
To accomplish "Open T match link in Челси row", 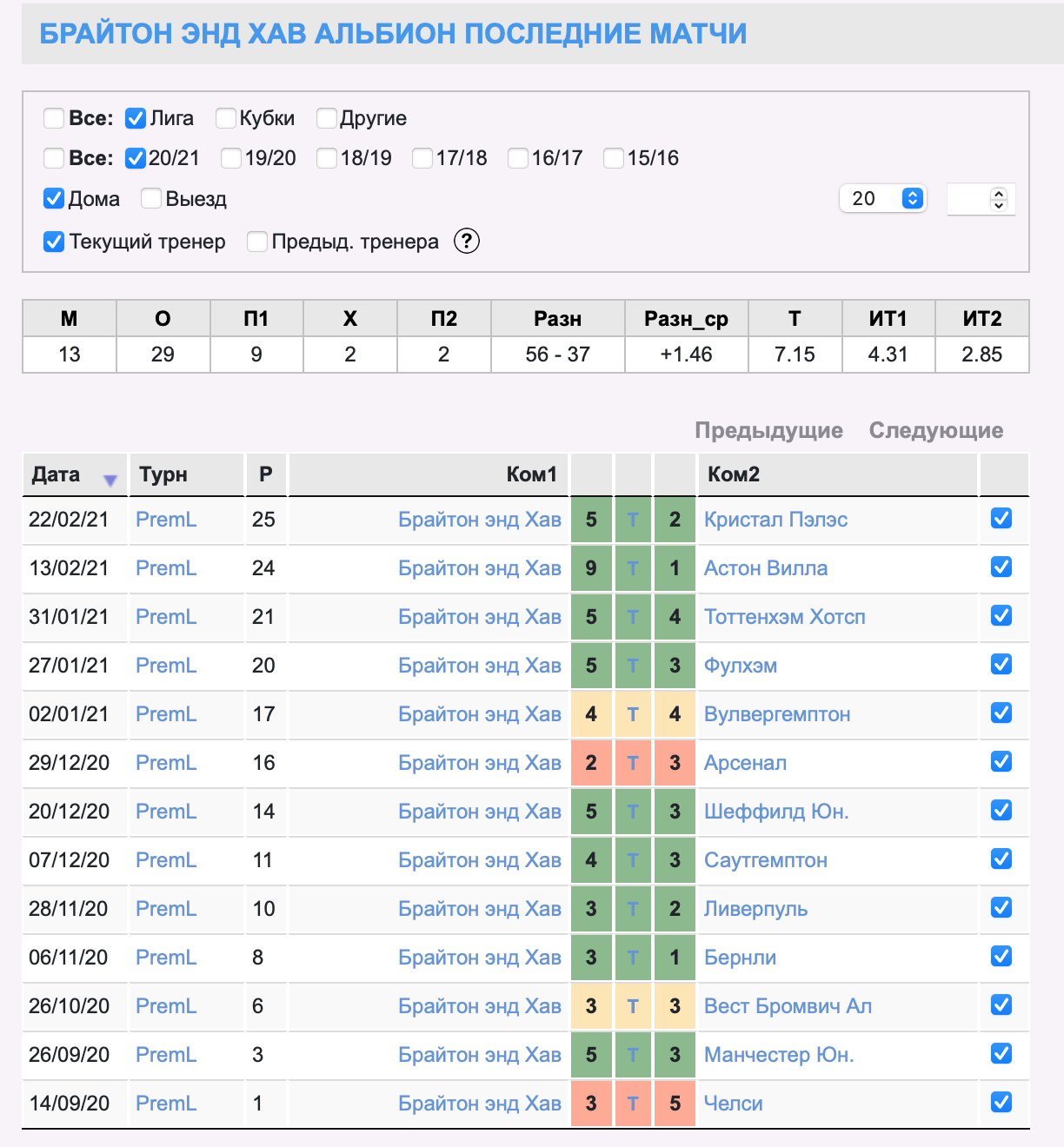I will pos(633,1104).
